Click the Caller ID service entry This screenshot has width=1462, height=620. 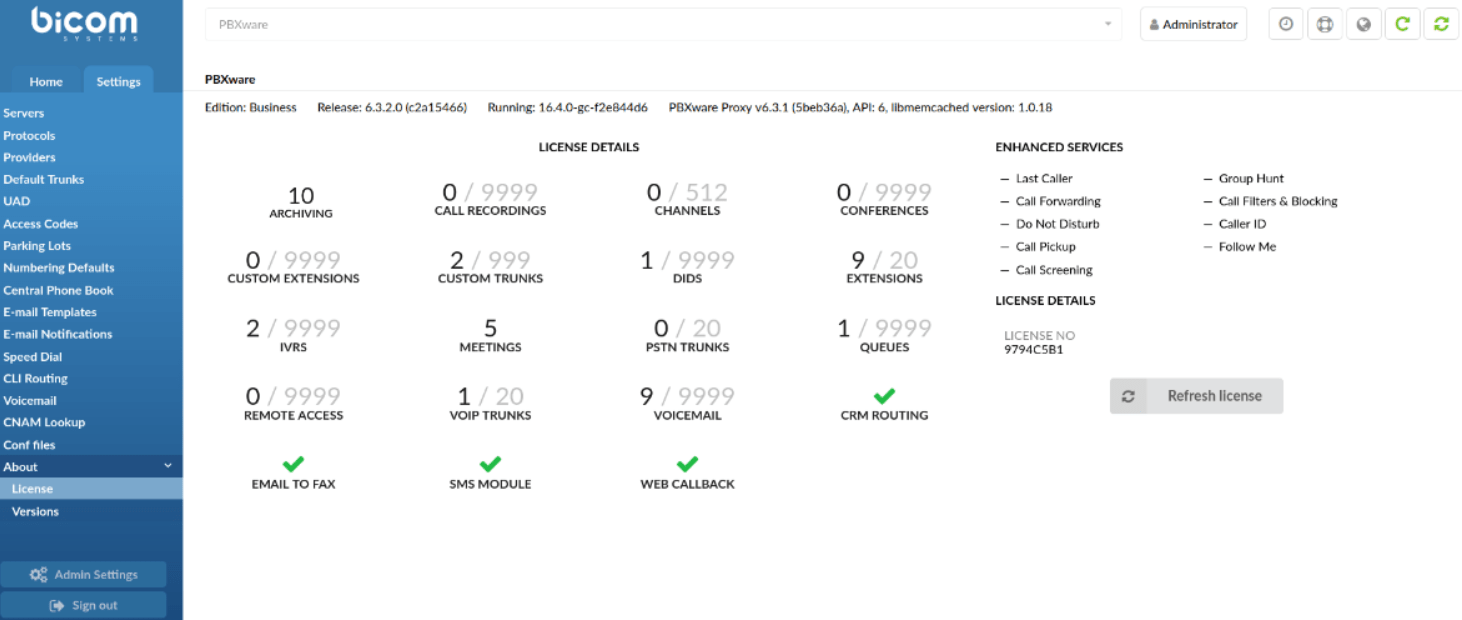(1242, 224)
